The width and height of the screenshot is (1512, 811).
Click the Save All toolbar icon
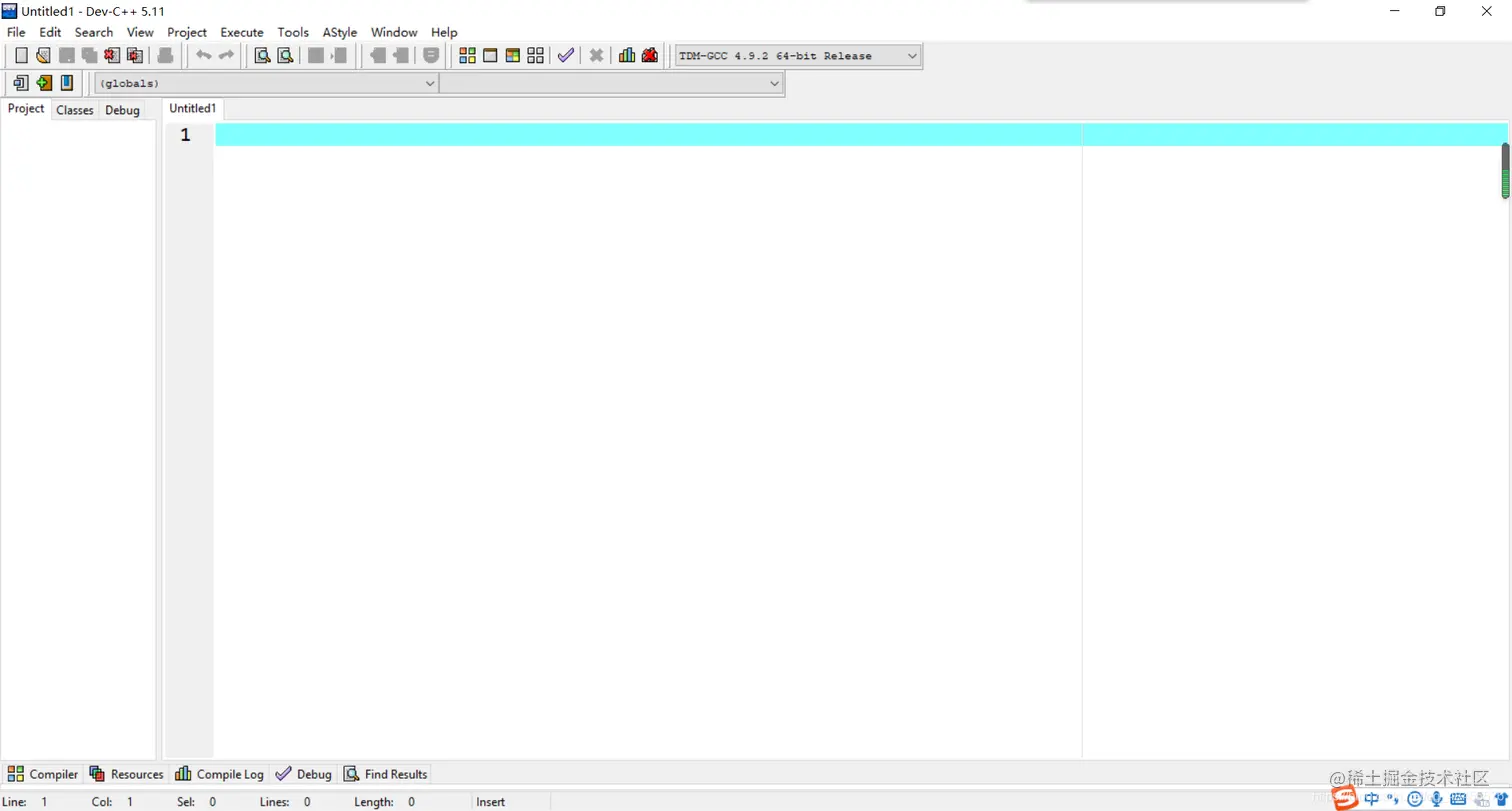(x=89, y=56)
